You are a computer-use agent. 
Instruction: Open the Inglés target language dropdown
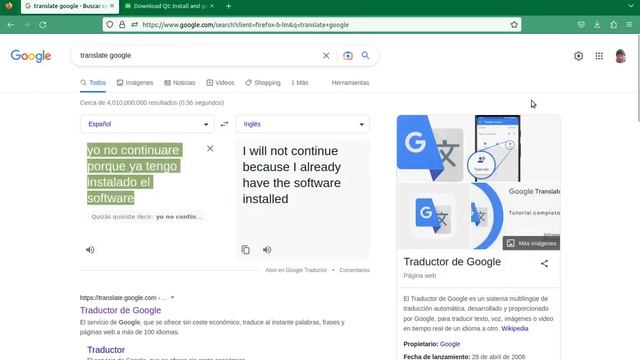tap(302, 124)
